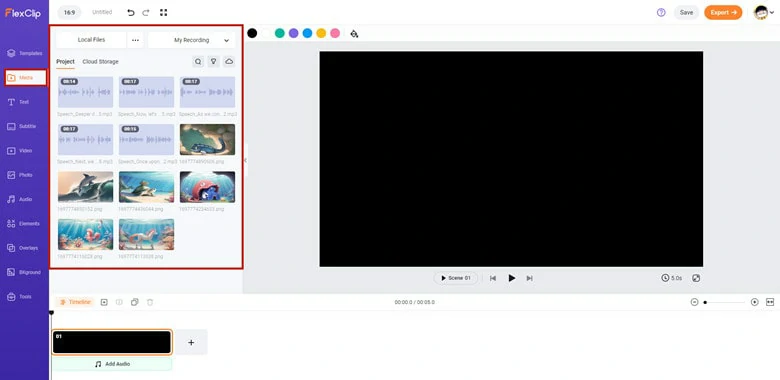The height and width of the screenshot is (380, 780).
Task: Click the search icon in the media panel
Action: pyautogui.click(x=198, y=62)
